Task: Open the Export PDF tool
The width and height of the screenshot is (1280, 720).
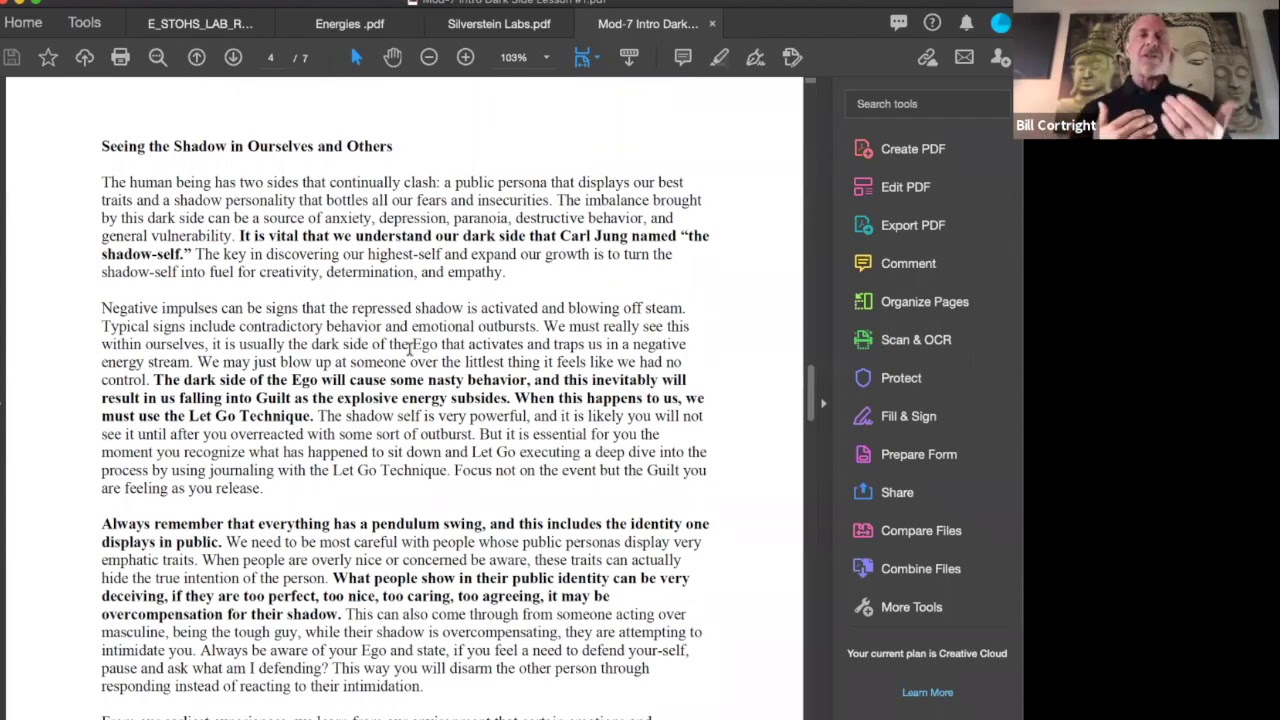Action: pos(900,225)
